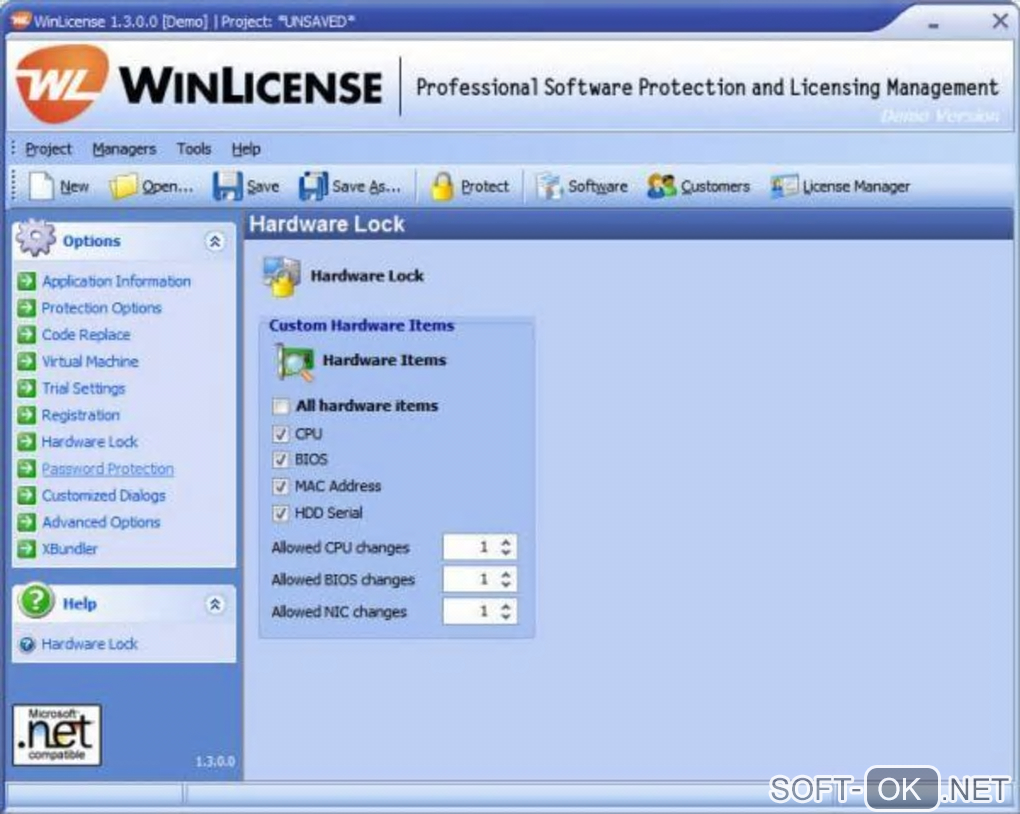Open the Virtual Machine settings link
The image size is (1020, 814).
[90, 361]
